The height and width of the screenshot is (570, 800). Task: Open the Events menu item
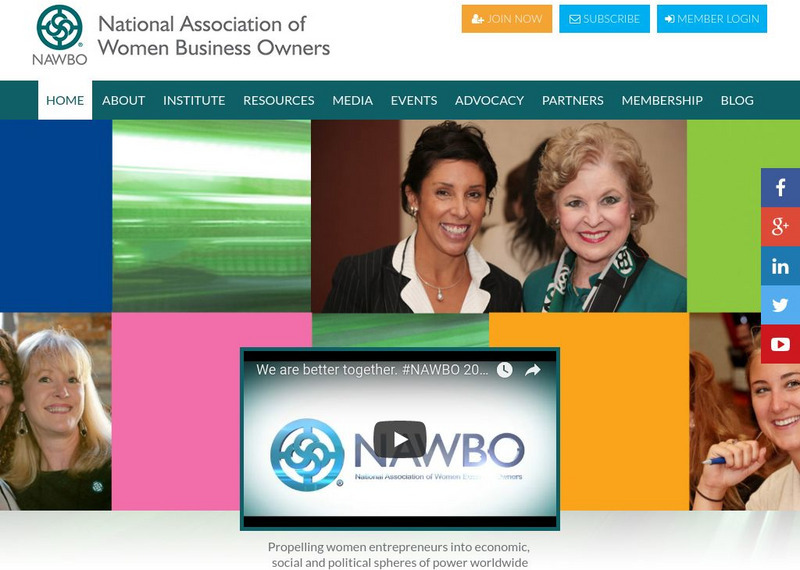[414, 100]
